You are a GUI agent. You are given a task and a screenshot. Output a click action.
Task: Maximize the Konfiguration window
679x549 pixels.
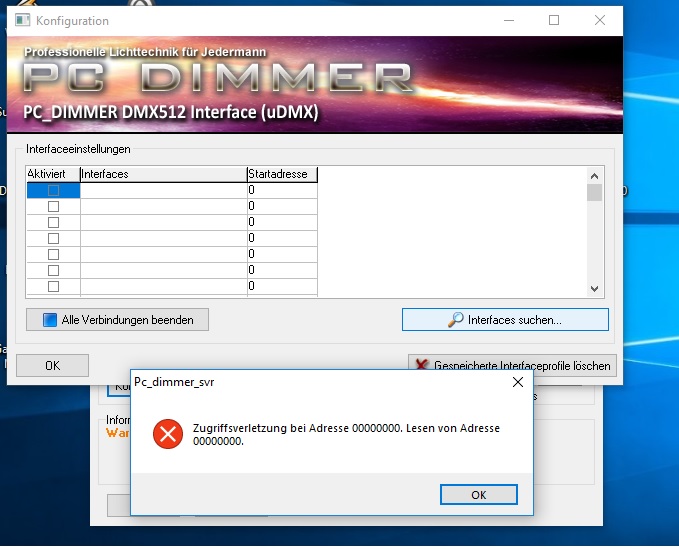554,20
